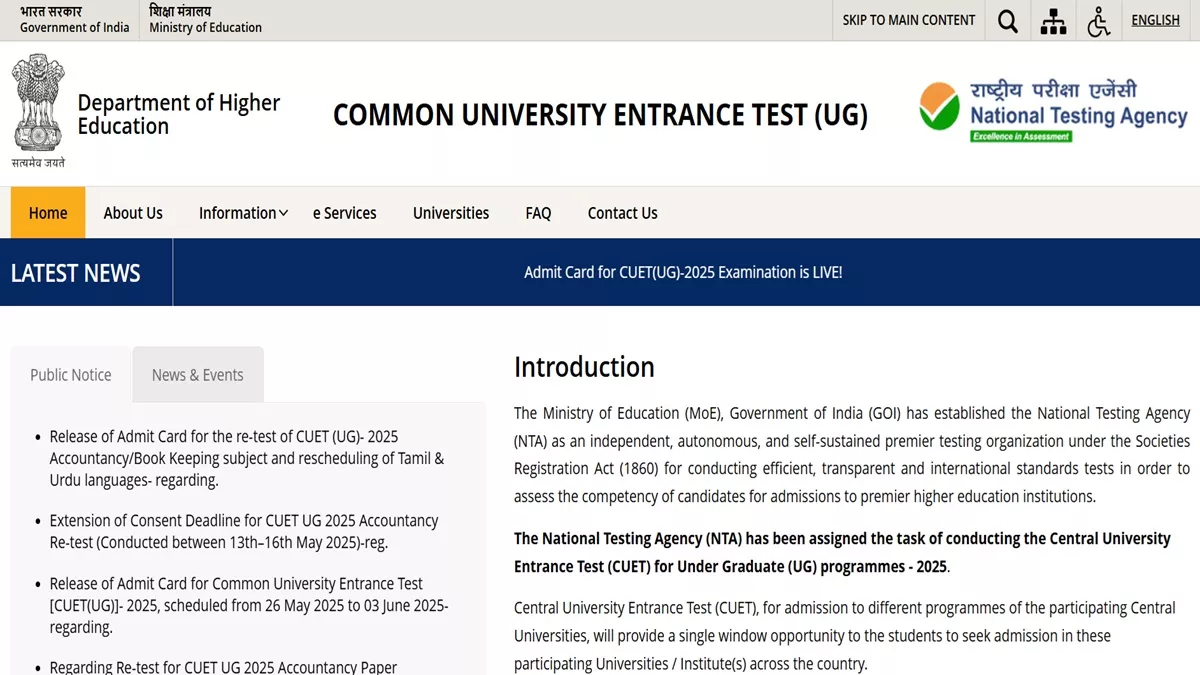Click the search magnifier icon

pos(1008,21)
